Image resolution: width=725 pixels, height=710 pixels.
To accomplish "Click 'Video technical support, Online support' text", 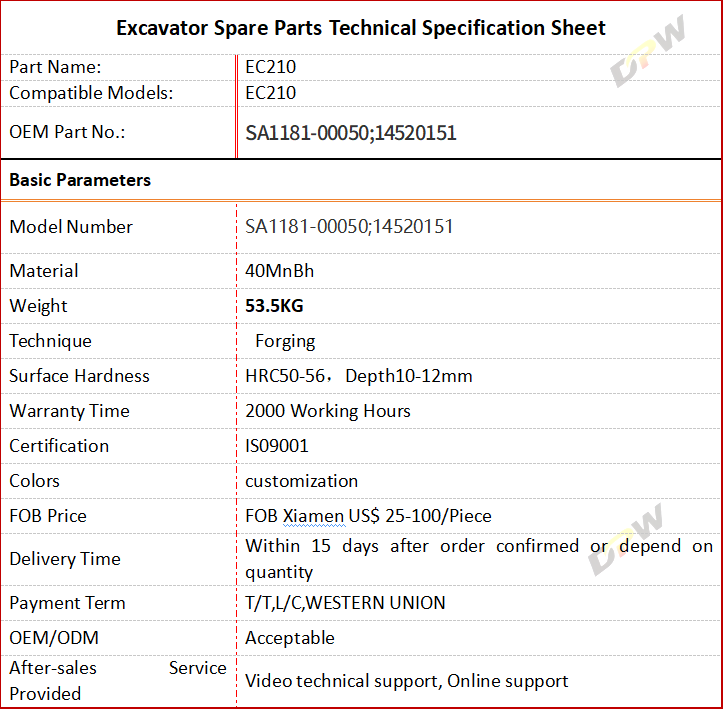I will (406, 681).
